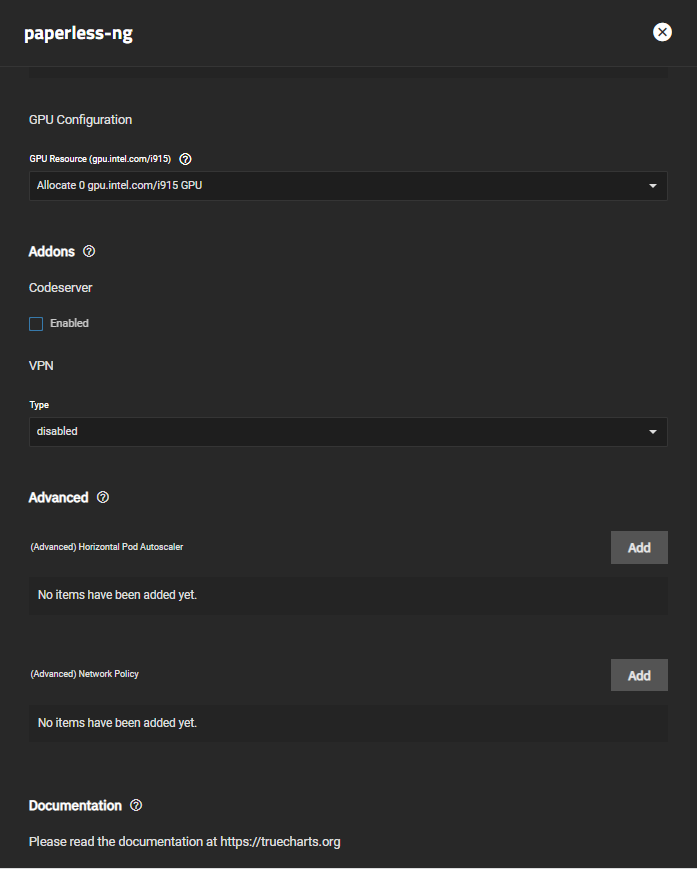The height and width of the screenshot is (869, 697).
Task: Select the GPU Configuration heading
Action: [80, 120]
